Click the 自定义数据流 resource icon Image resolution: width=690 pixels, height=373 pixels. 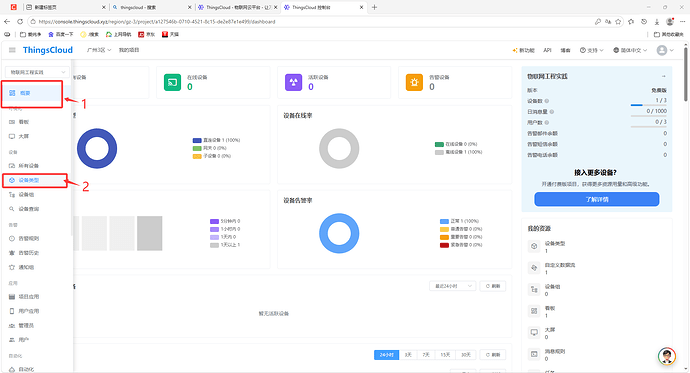coord(534,268)
